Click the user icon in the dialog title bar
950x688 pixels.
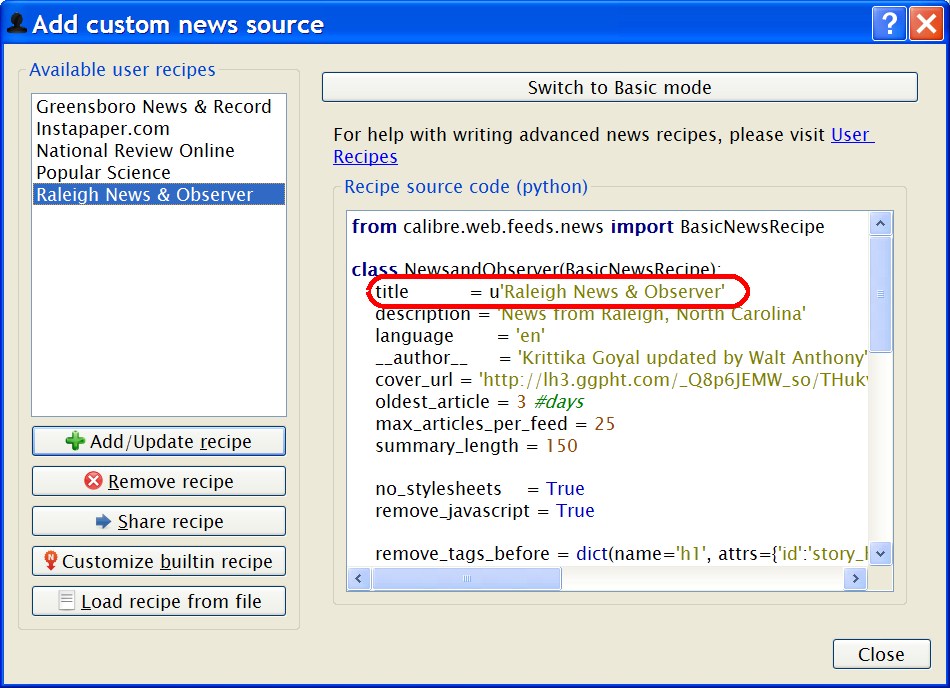(16, 23)
